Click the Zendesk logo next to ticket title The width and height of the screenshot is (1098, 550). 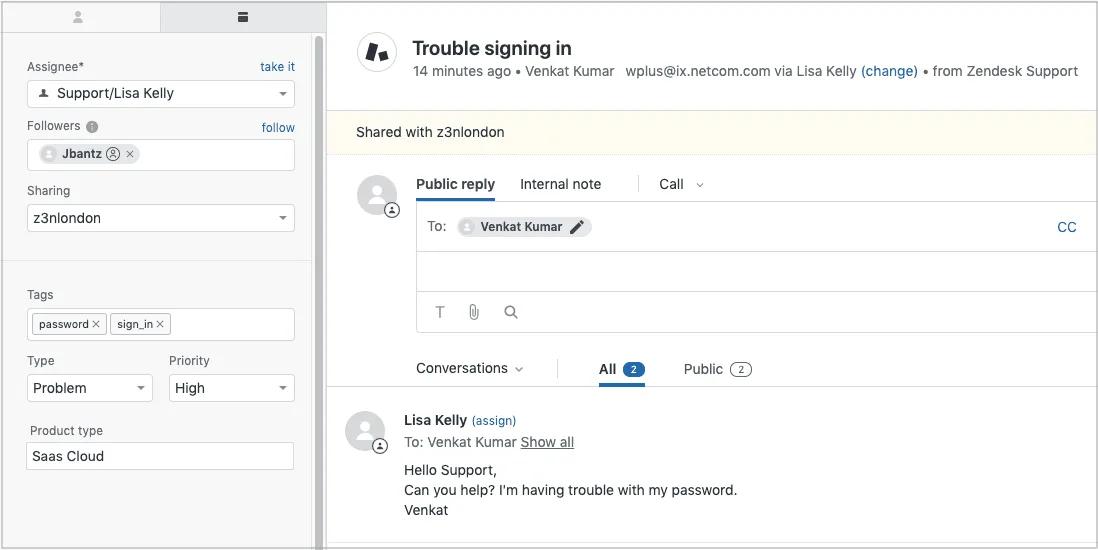378,52
